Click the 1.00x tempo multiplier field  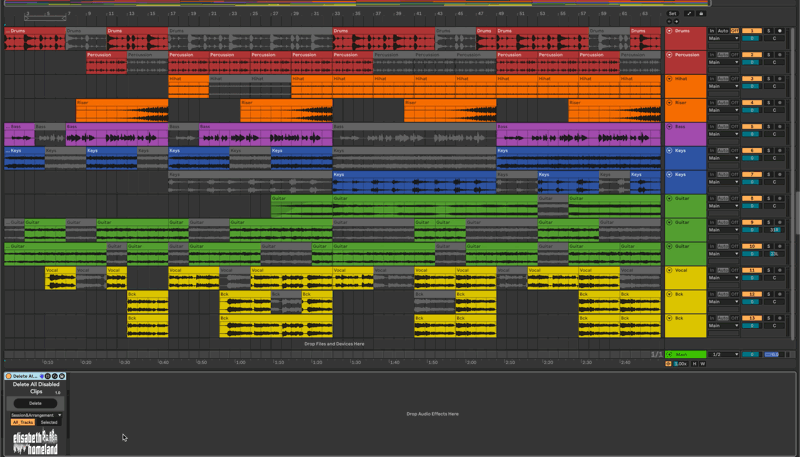click(681, 364)
